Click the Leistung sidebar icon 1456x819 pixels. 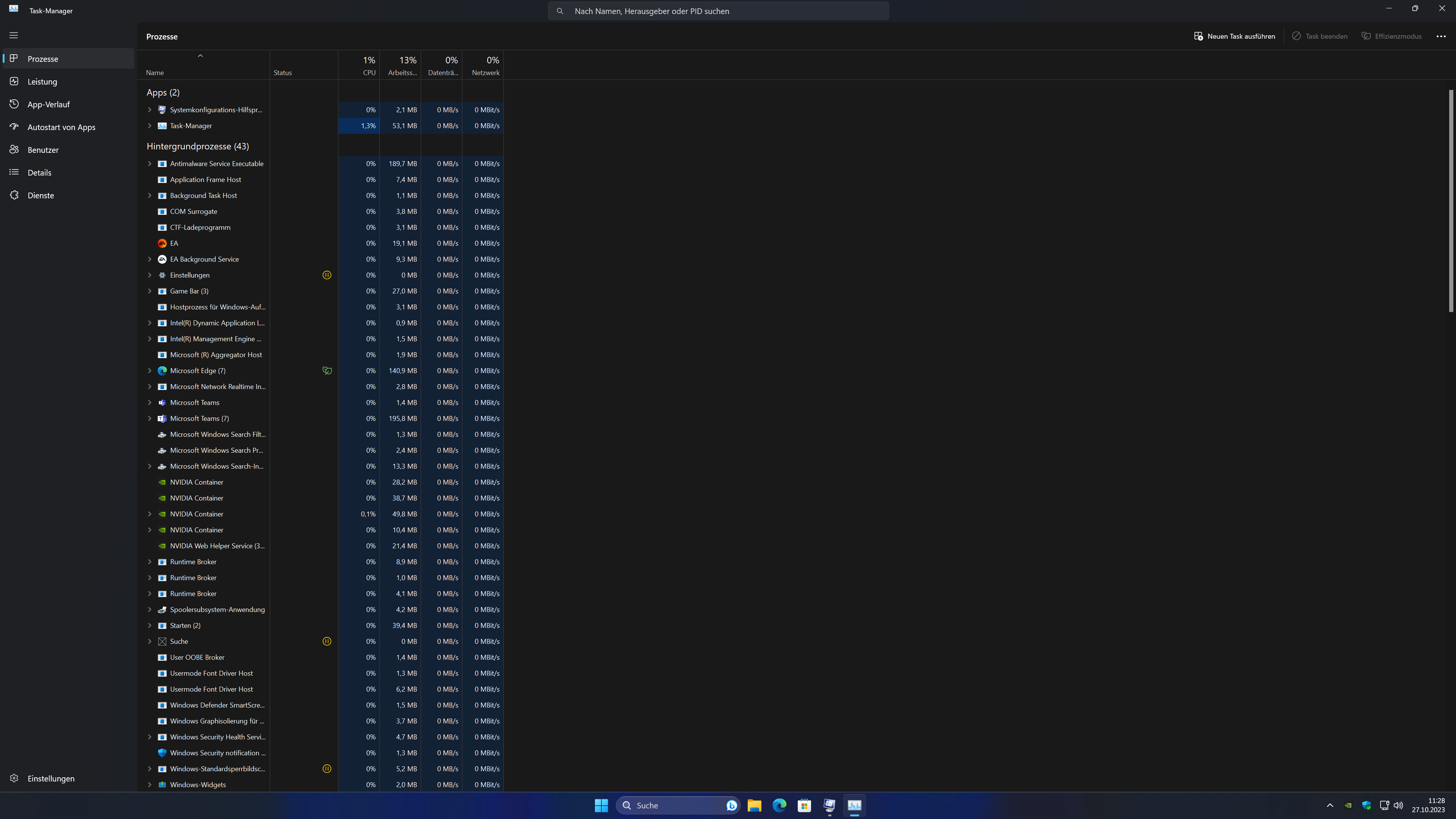14,82
